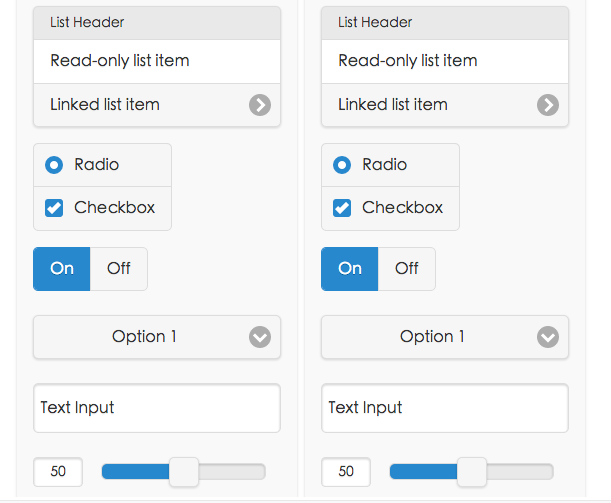
Task: Click the arrow icon on left Linked list item
Action: tap(260, 105)
